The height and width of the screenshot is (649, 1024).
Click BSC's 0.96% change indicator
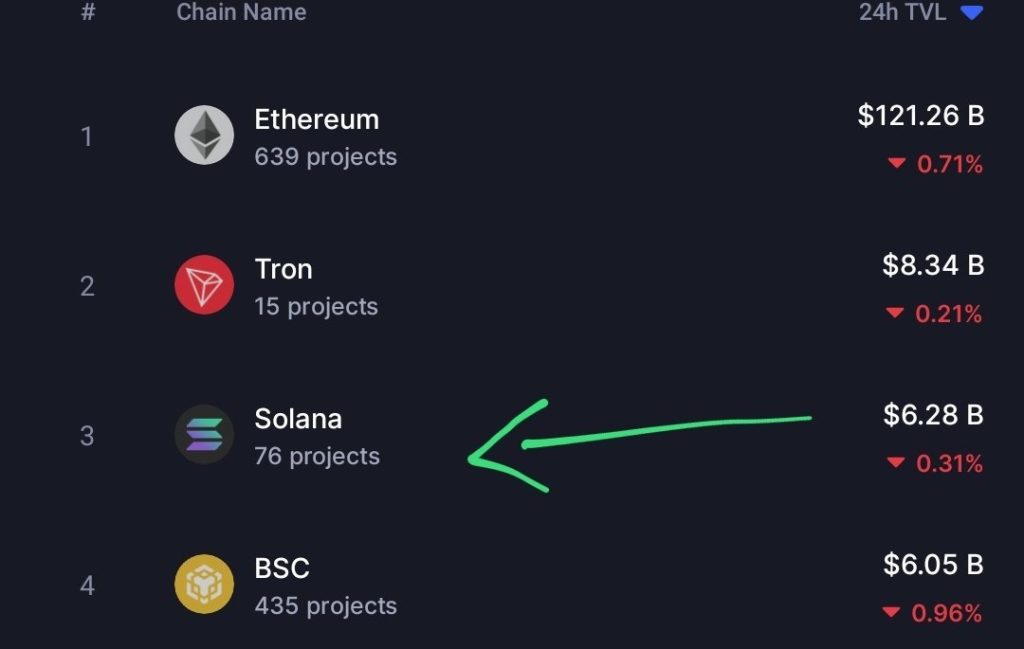coord(934,613)
